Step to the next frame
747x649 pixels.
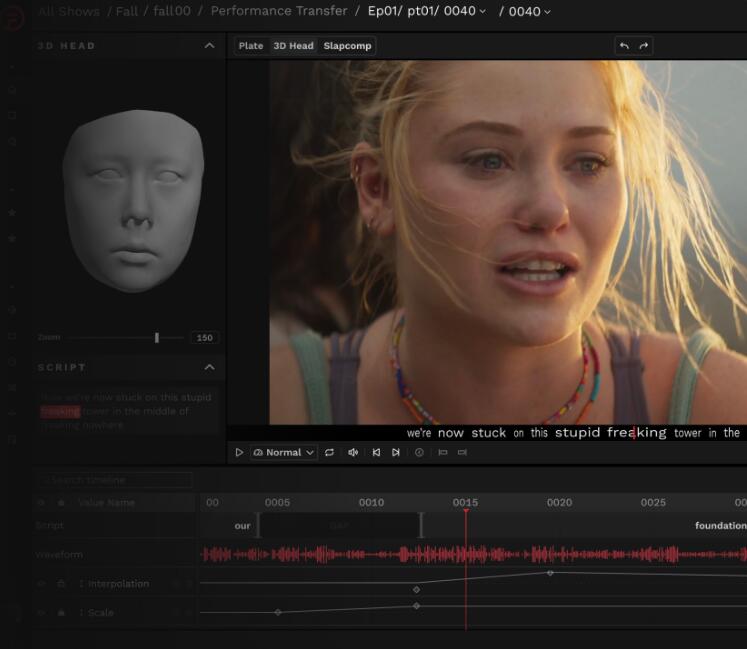coord(396,453)
